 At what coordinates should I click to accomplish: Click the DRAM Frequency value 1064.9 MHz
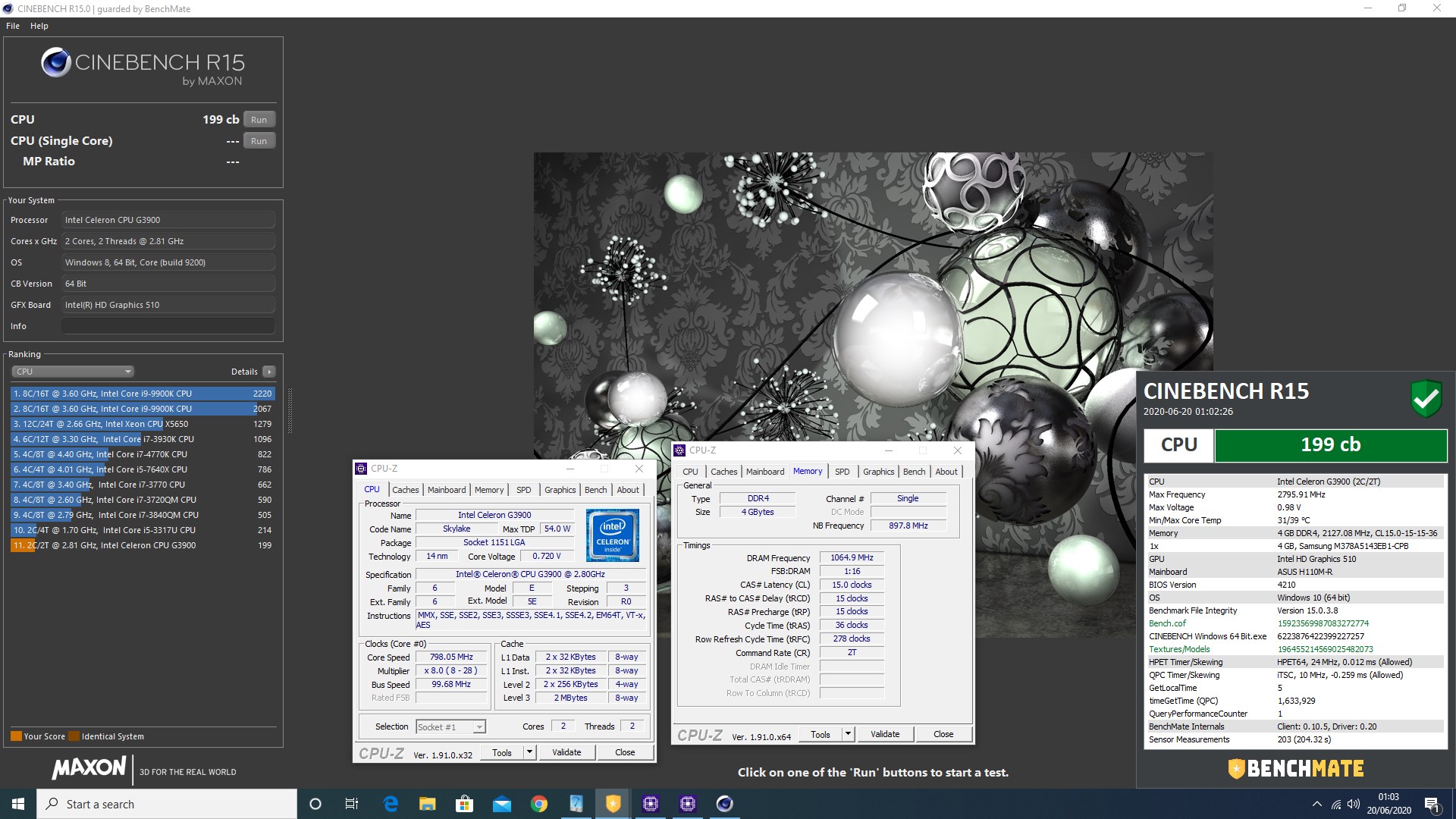point(852,558)
